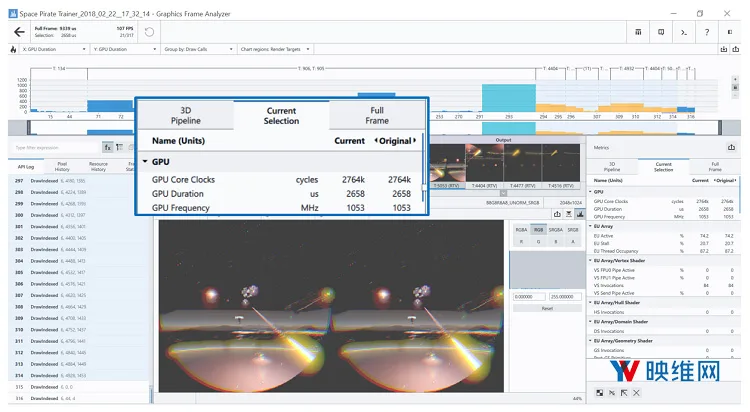Collapse the EU Array metrics section
750x412 pixels.
(x=591, y=226)
